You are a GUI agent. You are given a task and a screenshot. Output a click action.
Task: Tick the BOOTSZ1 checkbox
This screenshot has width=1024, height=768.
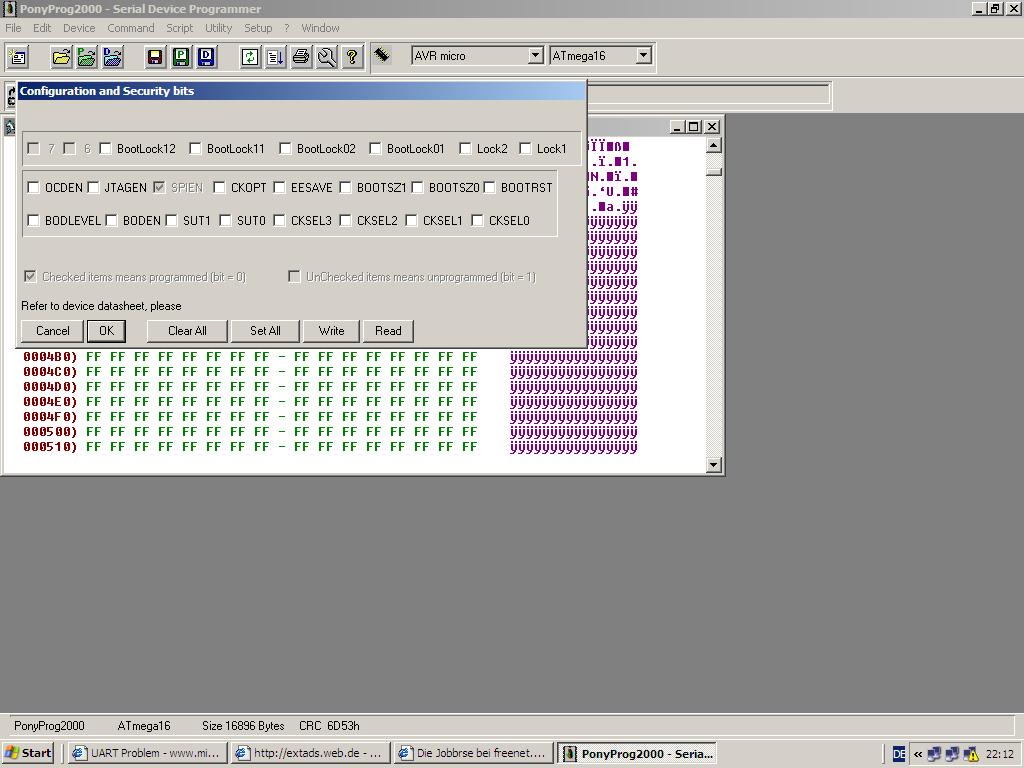coord(345,187)
